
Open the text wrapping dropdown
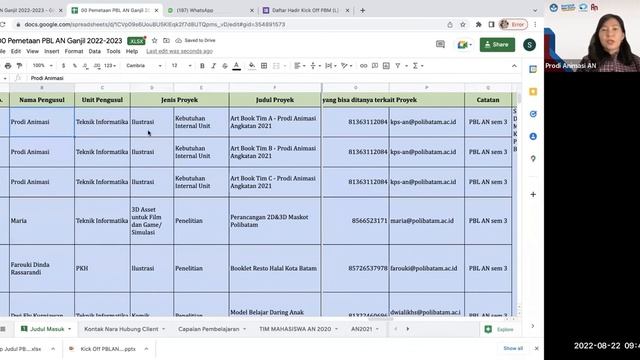(331, 66)
